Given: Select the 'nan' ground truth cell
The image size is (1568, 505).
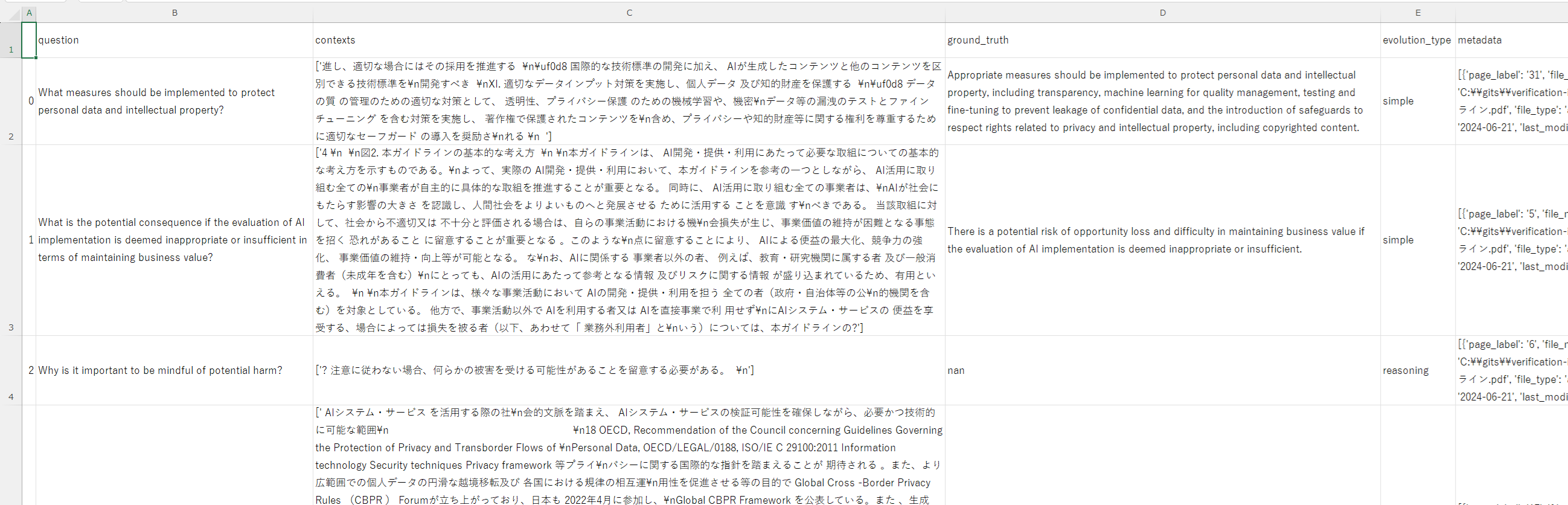Looking at the screenshot, I should 1162,370.
